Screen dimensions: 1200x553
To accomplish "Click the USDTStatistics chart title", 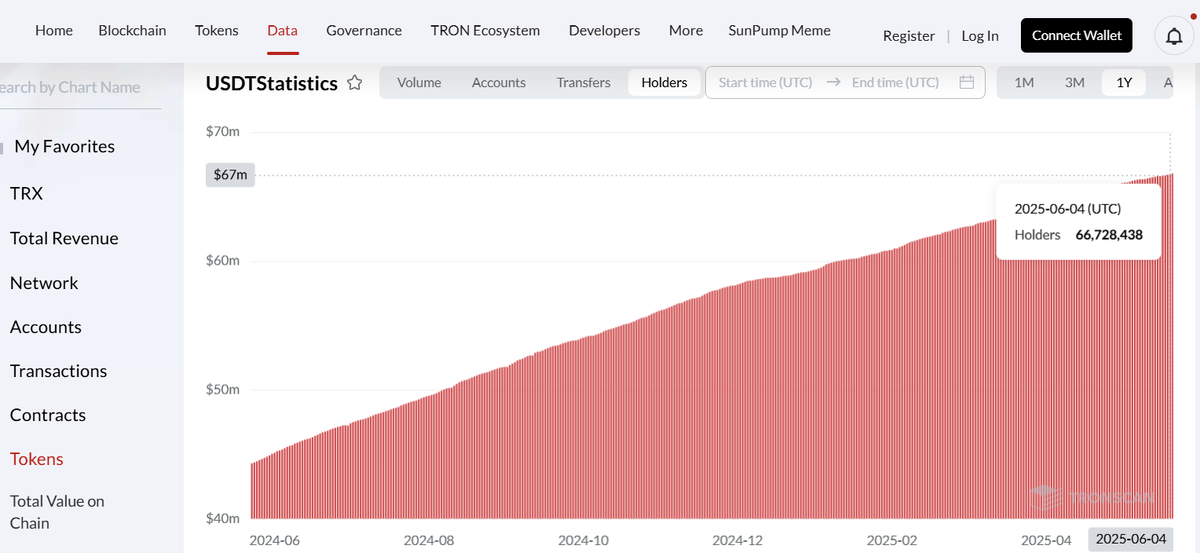I will (272, 83).
